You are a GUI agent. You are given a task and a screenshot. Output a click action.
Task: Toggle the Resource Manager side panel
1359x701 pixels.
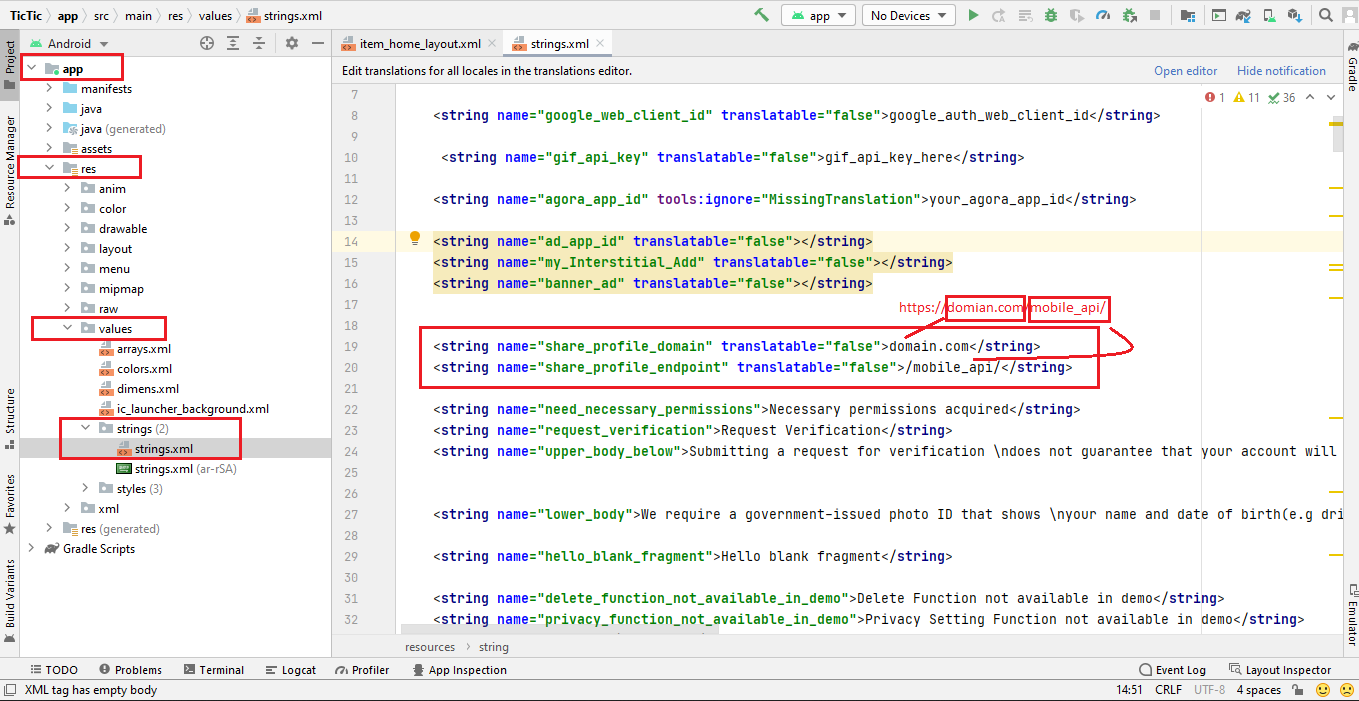pyautogui.click(x=10, y=160)
